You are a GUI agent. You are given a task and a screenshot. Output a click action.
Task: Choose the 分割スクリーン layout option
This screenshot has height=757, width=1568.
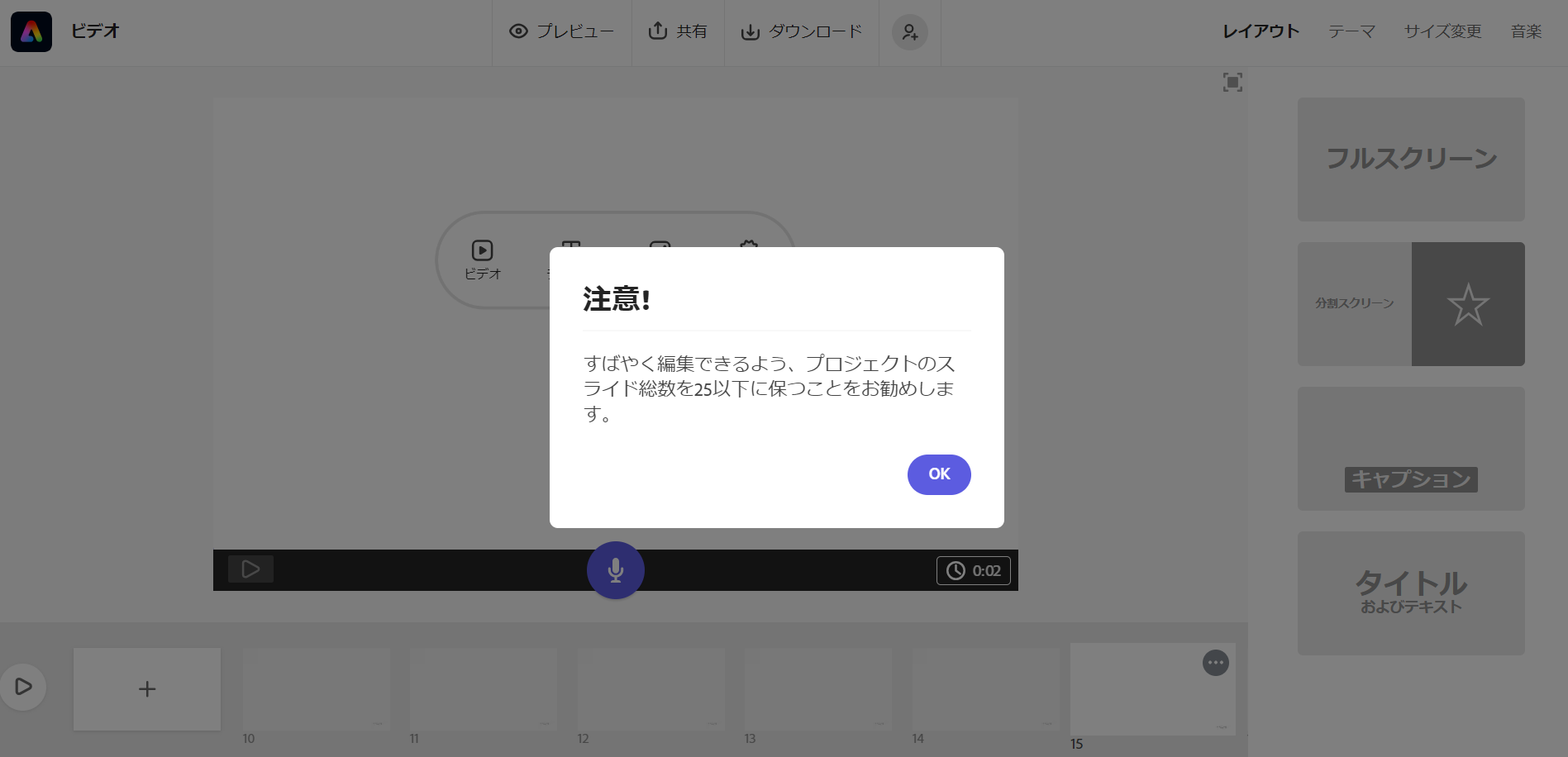1411,303
